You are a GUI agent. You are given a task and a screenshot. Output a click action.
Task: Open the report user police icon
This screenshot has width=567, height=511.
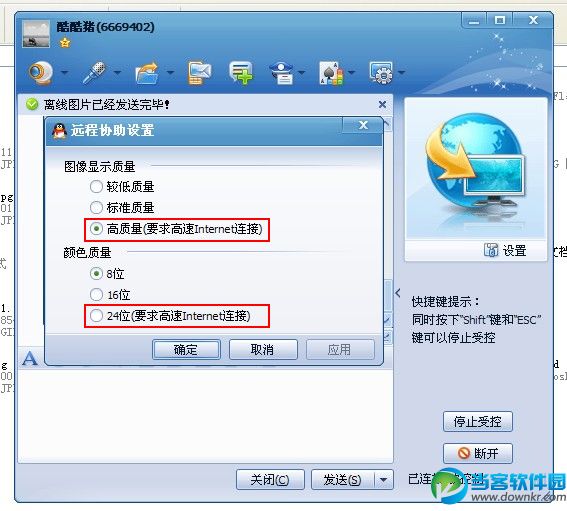pyautogui.click(x=281, y=73)
